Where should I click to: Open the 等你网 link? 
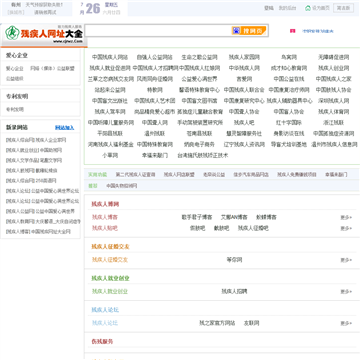234,260
